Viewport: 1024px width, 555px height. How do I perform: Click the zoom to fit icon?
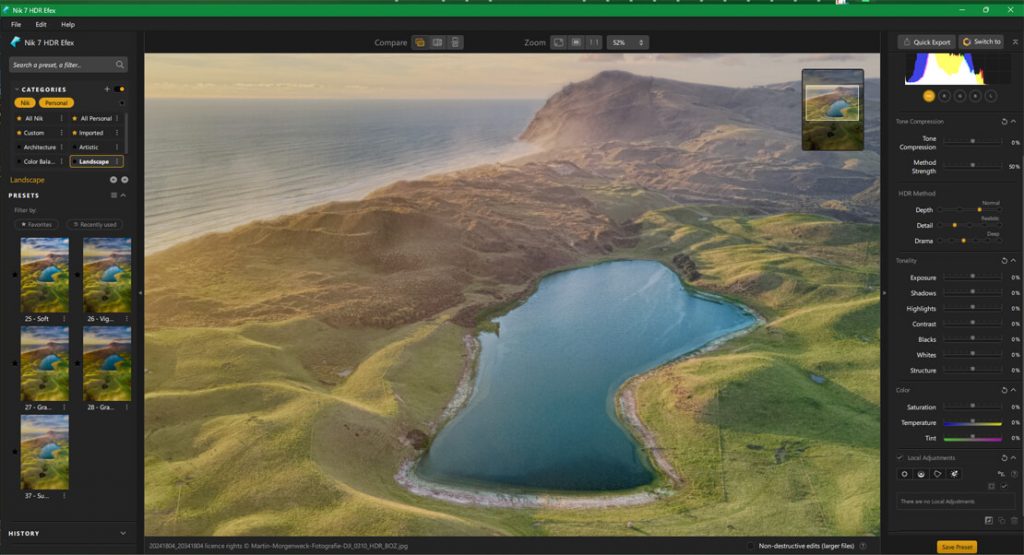click(x=558, y=43)
